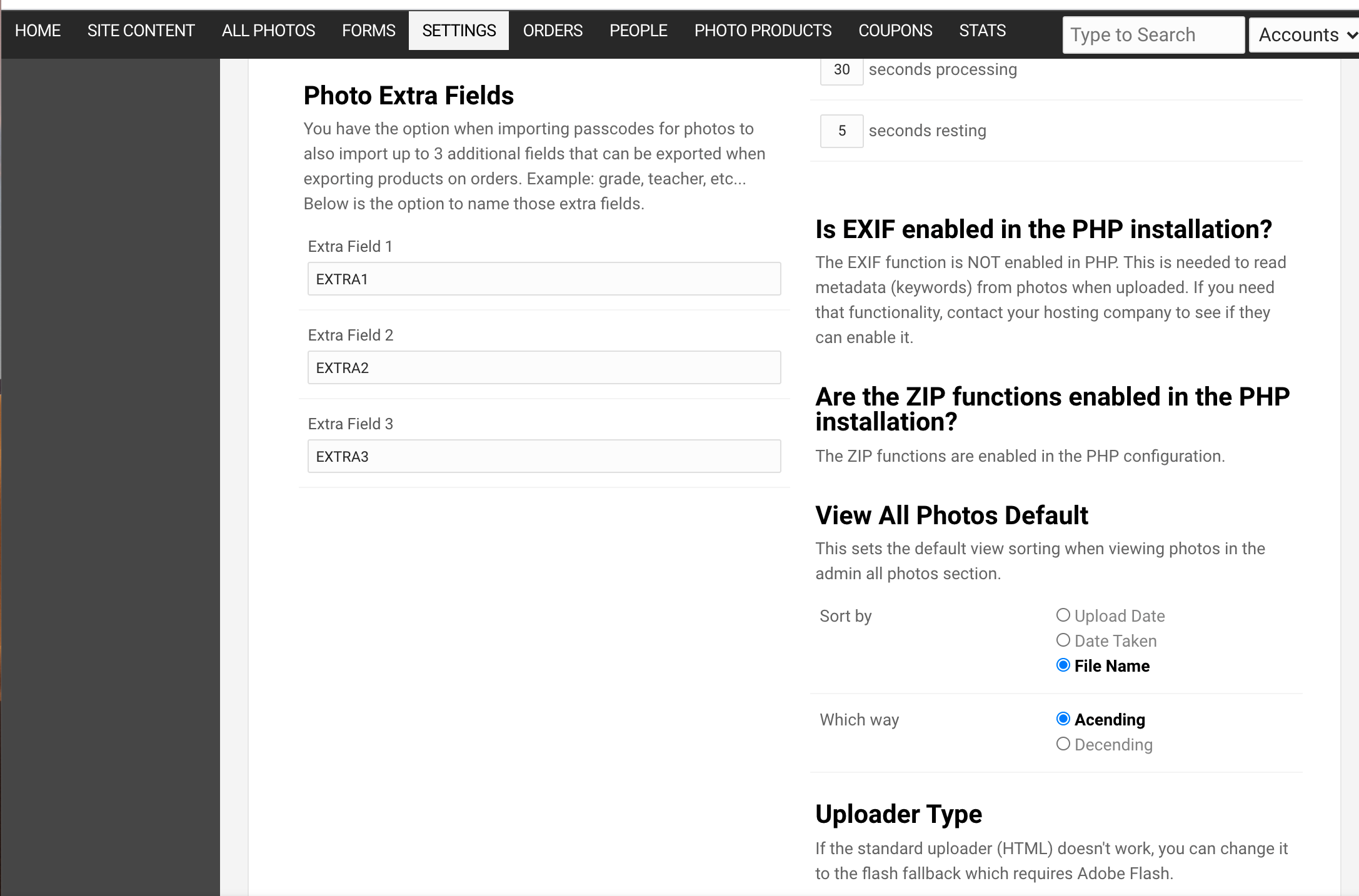Open the ORDERS section

[x=553, y=31]
